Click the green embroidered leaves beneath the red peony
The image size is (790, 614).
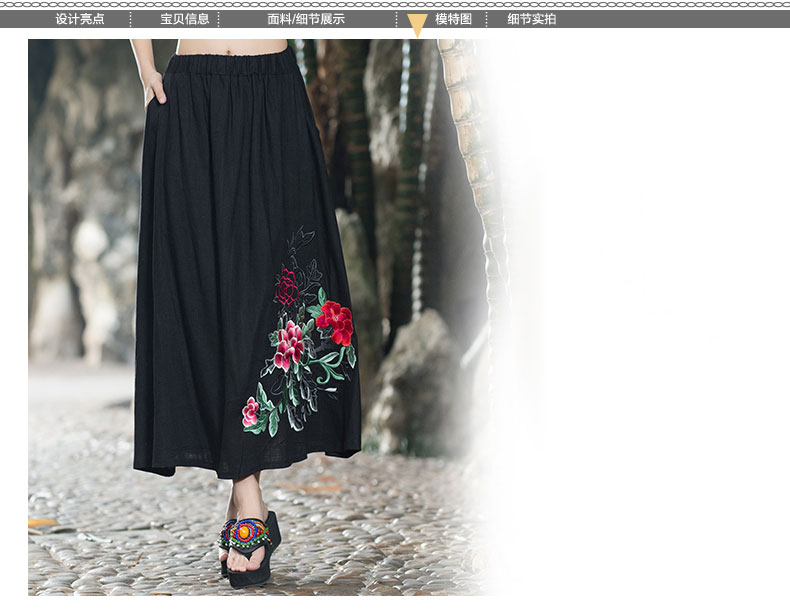(333, 365)
